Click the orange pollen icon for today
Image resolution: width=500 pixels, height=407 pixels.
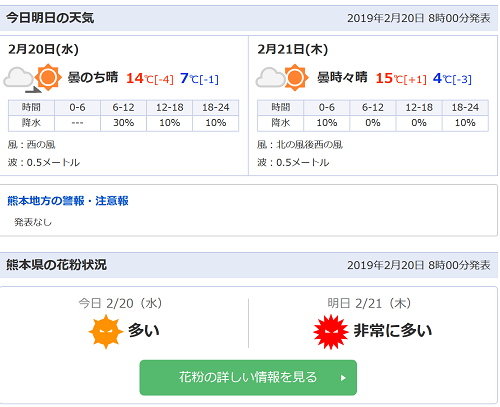tap(106, 331)
